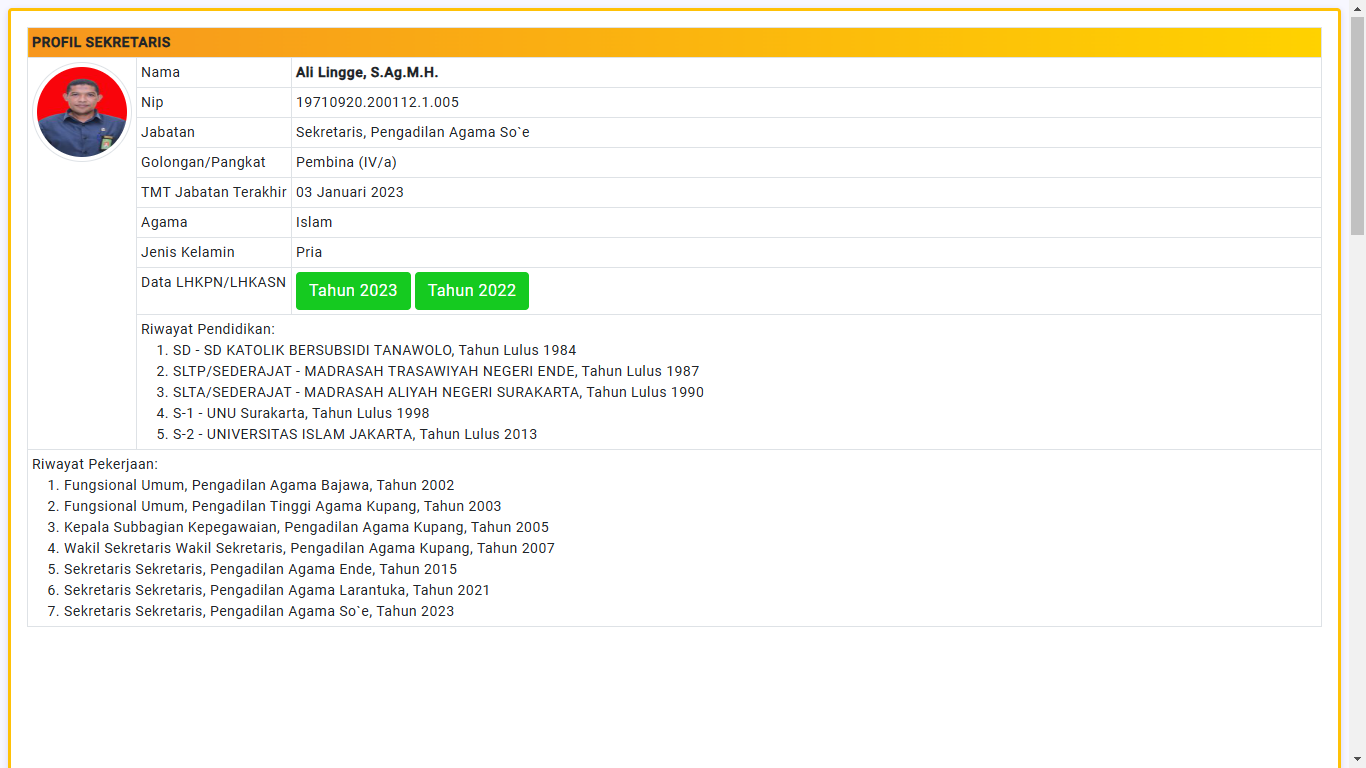This screenshot has width=1366, height=768.
Task: Click the Golongan/Pangkat label
Action: coord(203,163)
